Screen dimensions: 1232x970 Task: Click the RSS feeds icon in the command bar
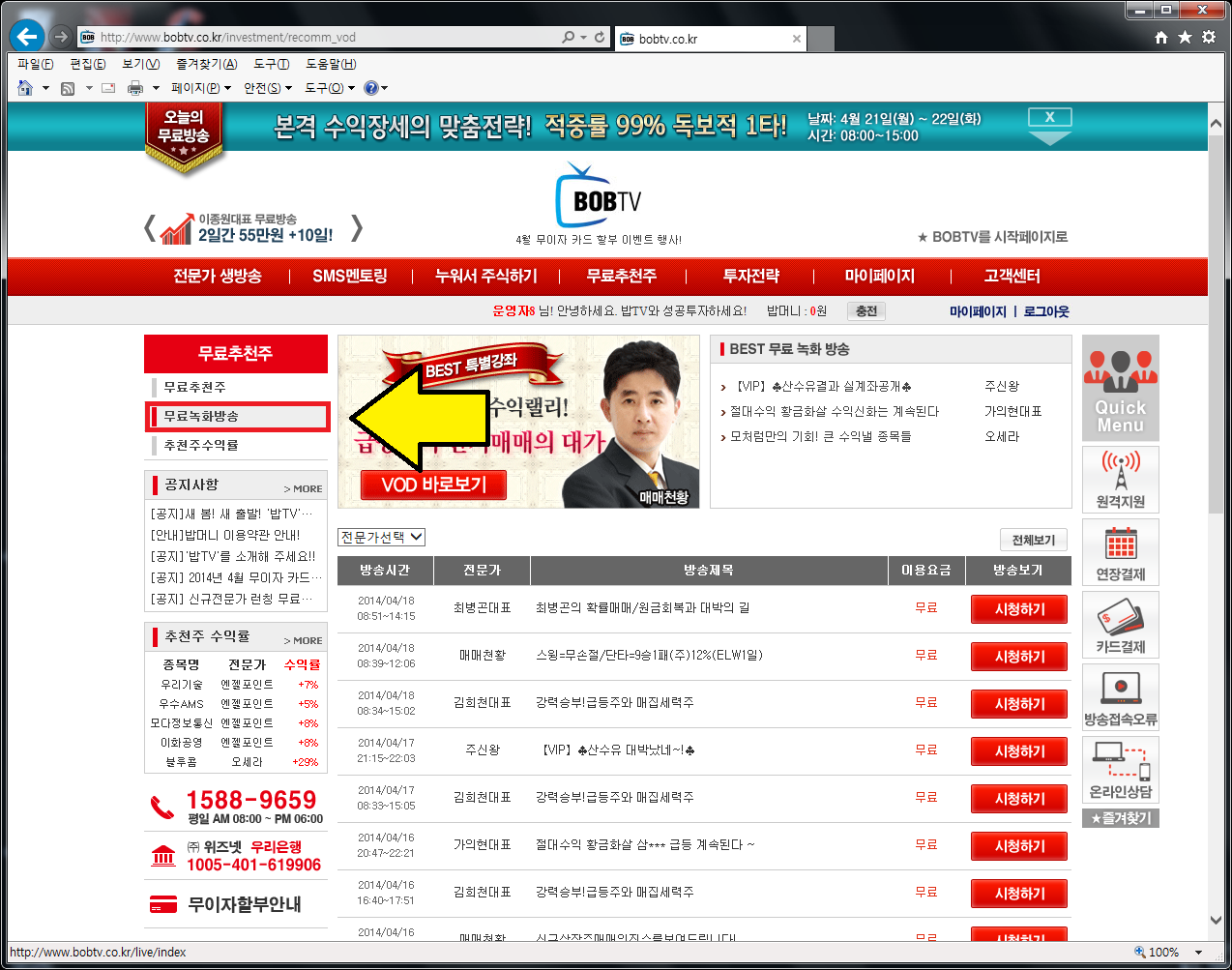click(68, 88)
